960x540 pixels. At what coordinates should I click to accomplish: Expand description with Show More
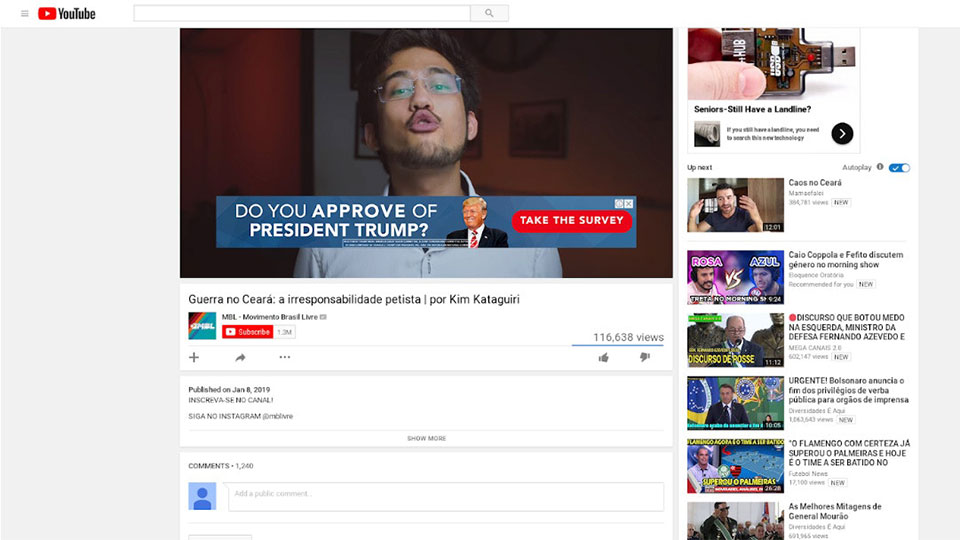pos(426,438)
